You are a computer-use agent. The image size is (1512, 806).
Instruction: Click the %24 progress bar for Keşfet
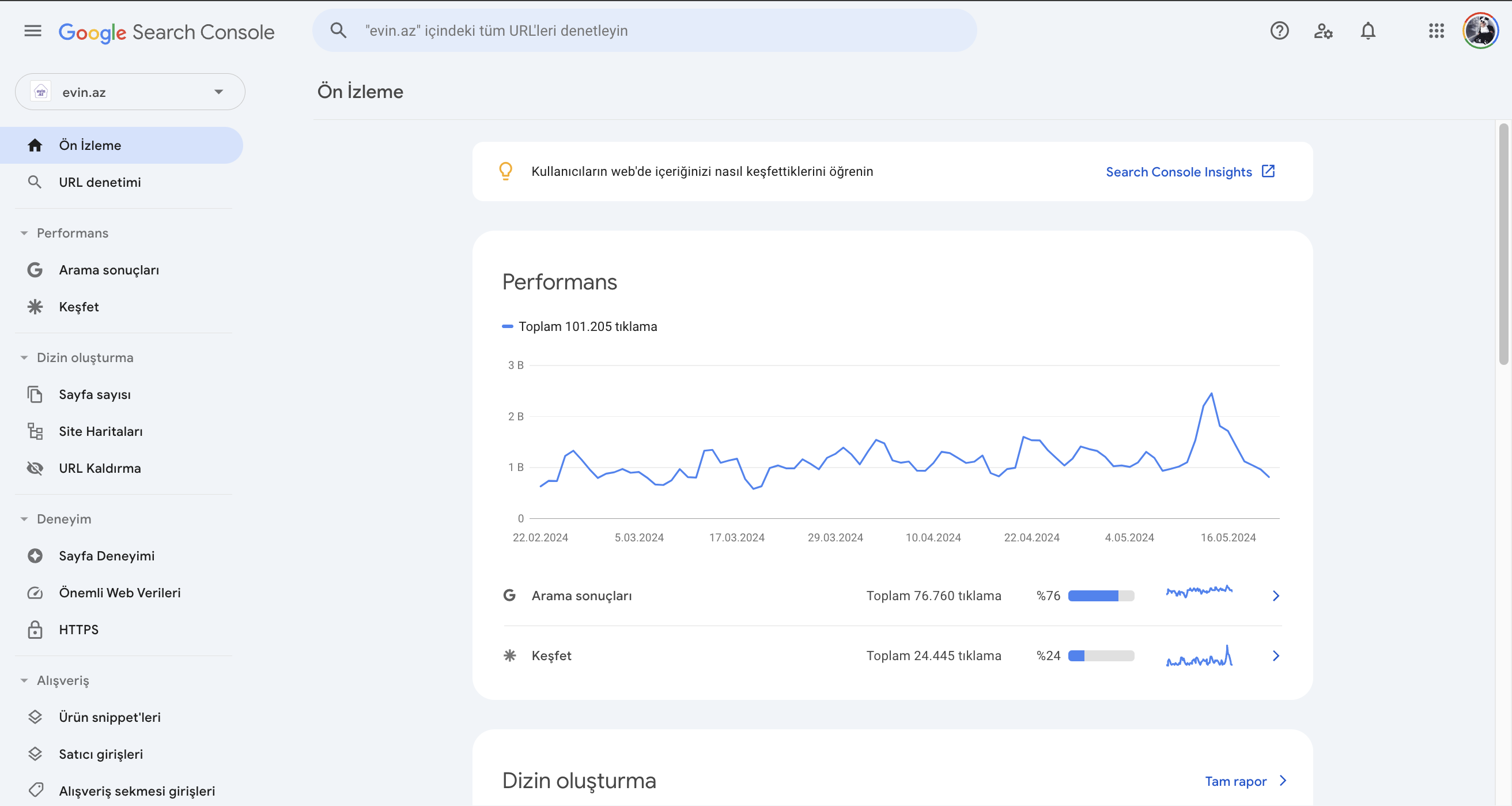click(1101, 656)
